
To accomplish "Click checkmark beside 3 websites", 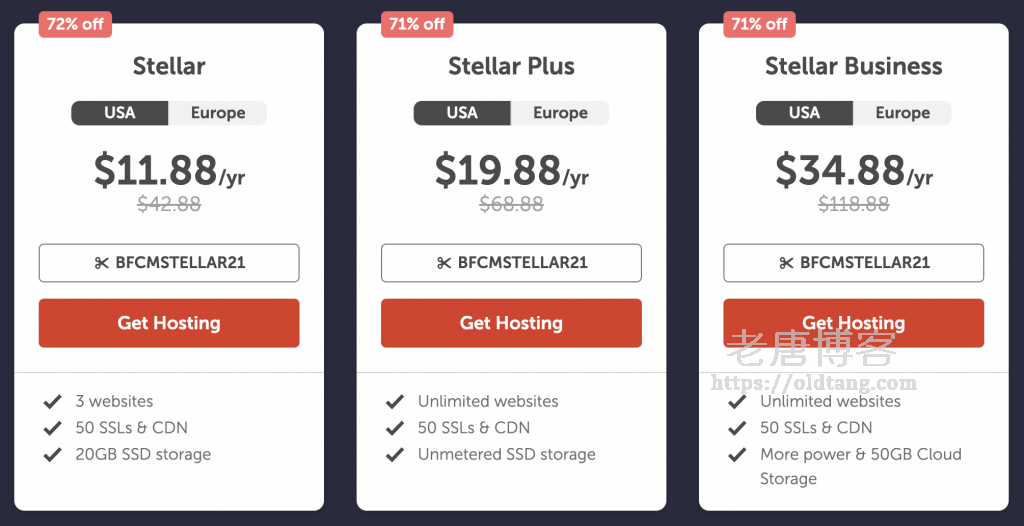I will [53, 402].
